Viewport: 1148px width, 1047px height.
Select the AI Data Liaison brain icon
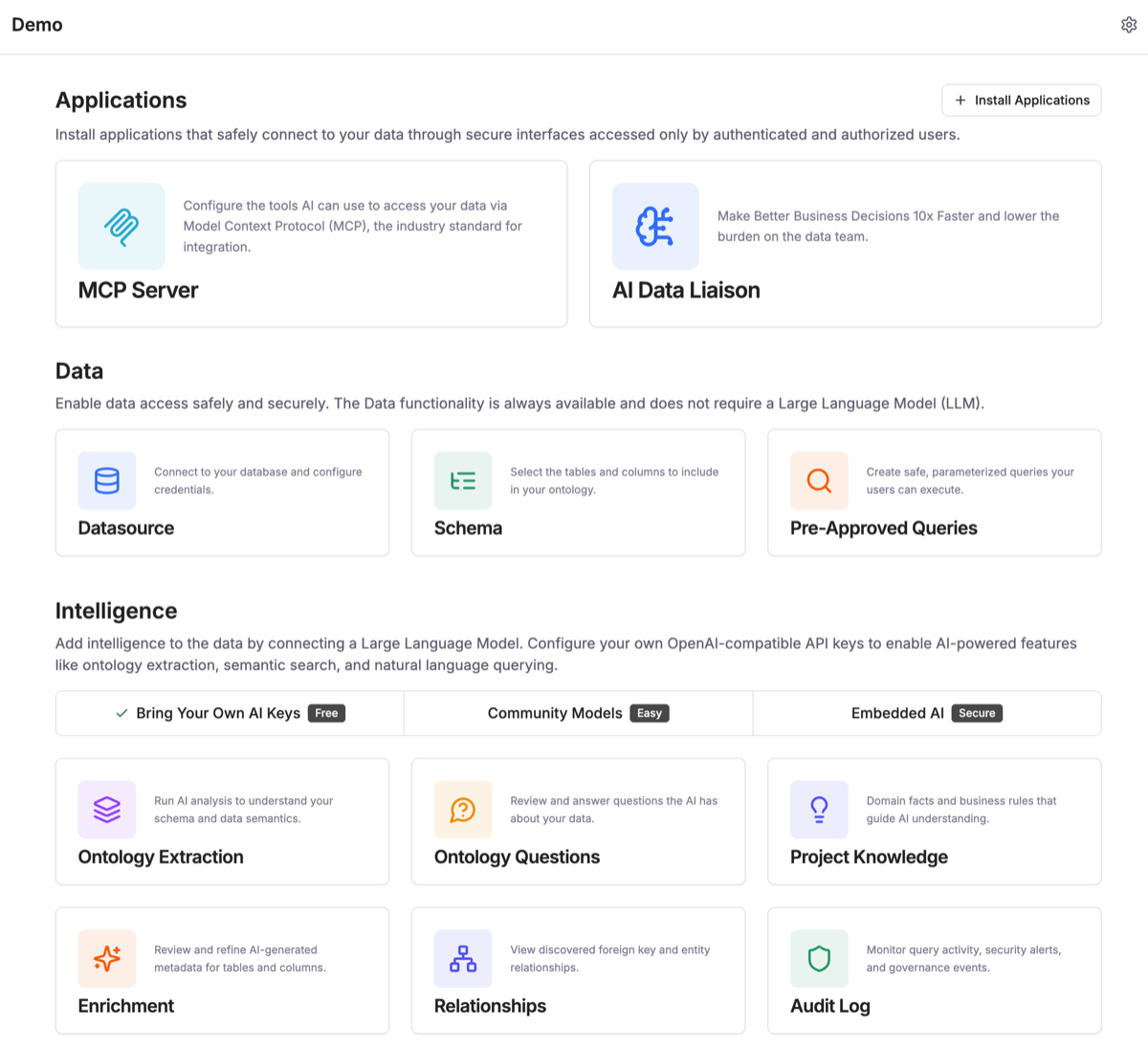(x=655, y=226)
